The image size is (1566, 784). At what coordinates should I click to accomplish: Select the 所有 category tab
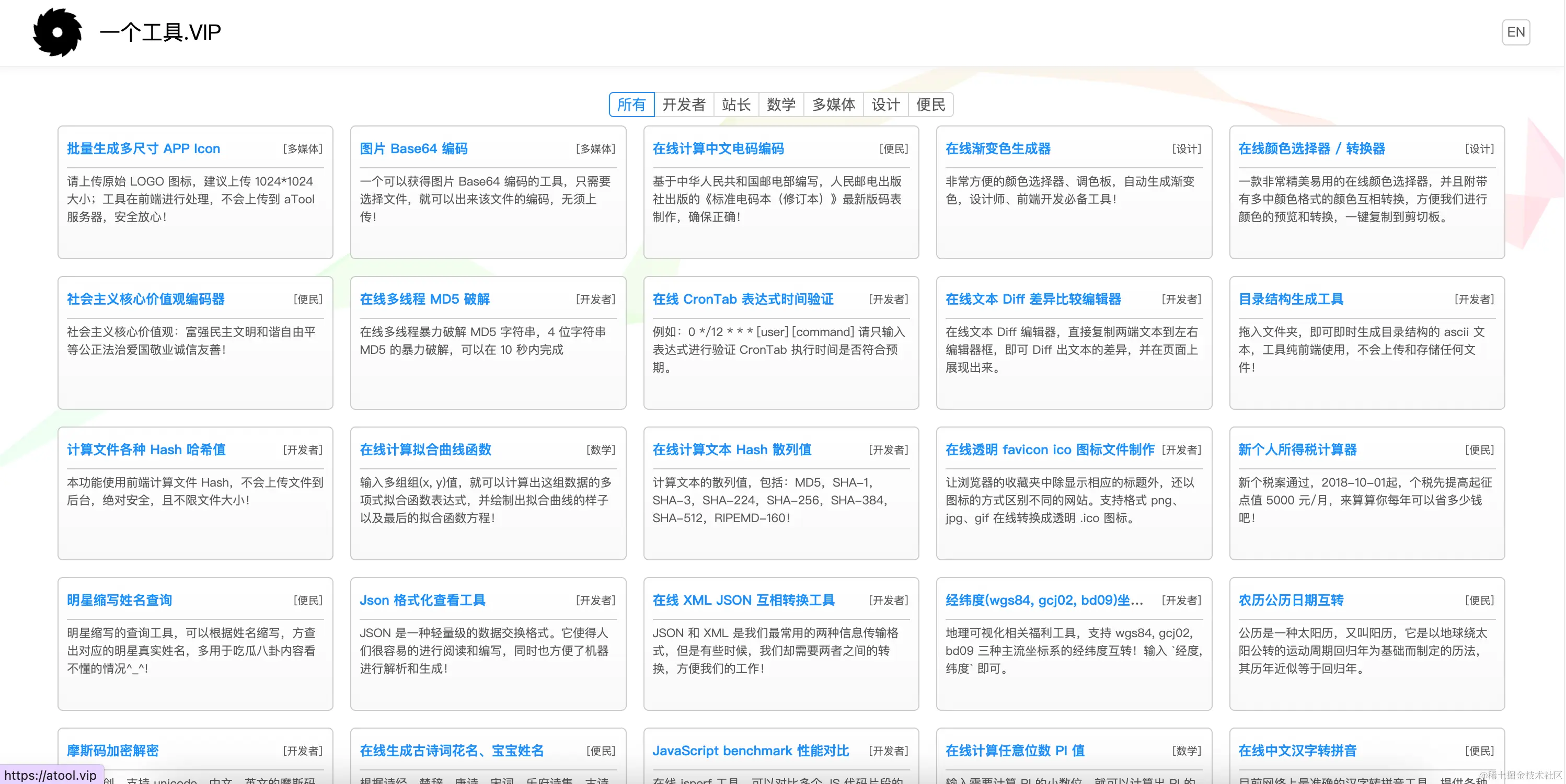click(x=631, y=105)
